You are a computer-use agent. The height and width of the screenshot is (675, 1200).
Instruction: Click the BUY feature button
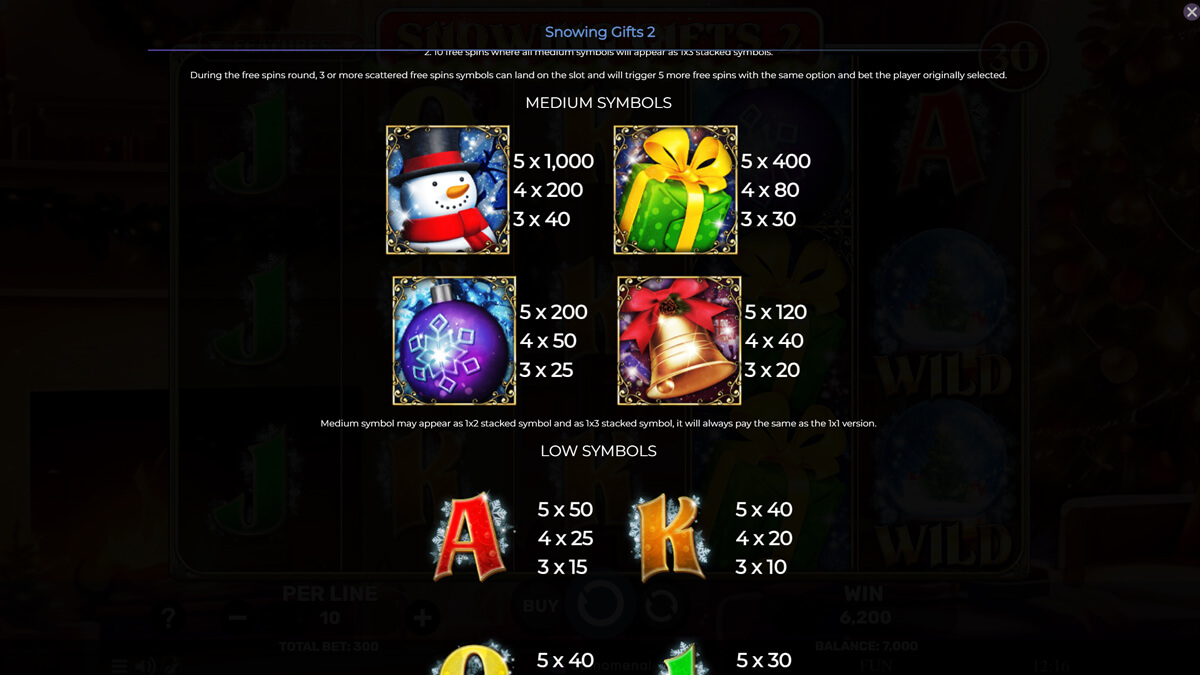pos(541,606)
